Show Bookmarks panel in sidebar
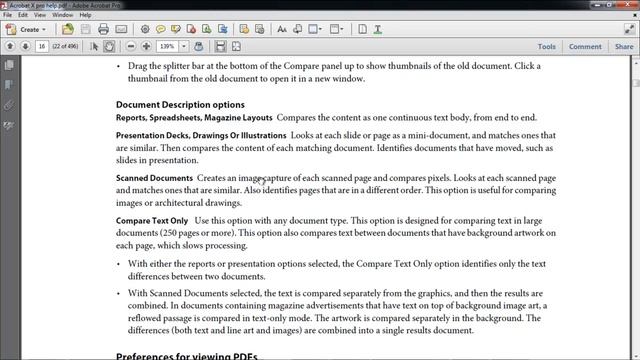The image size is (640, 360). pyautogui.click(x=9, y=85)
